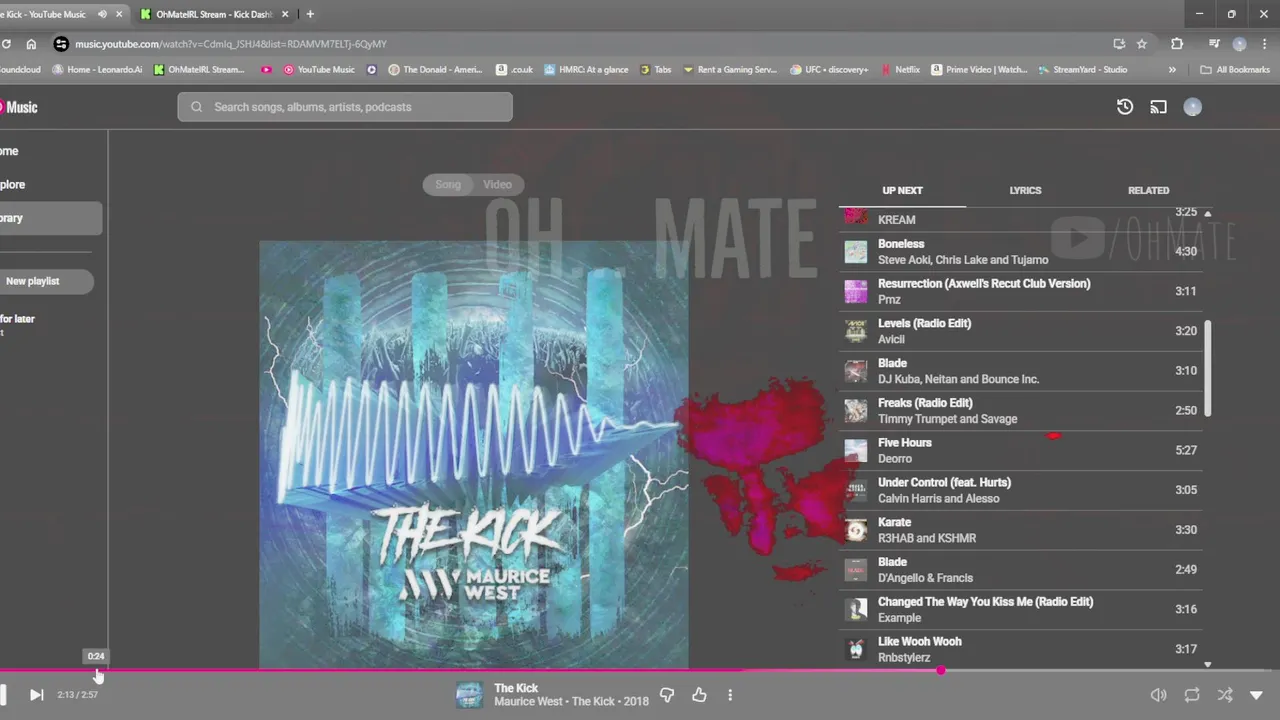The width and height of the screenshot is (1280, 720).
Task: Like the current song The Kick
Action: click(699, 695)
